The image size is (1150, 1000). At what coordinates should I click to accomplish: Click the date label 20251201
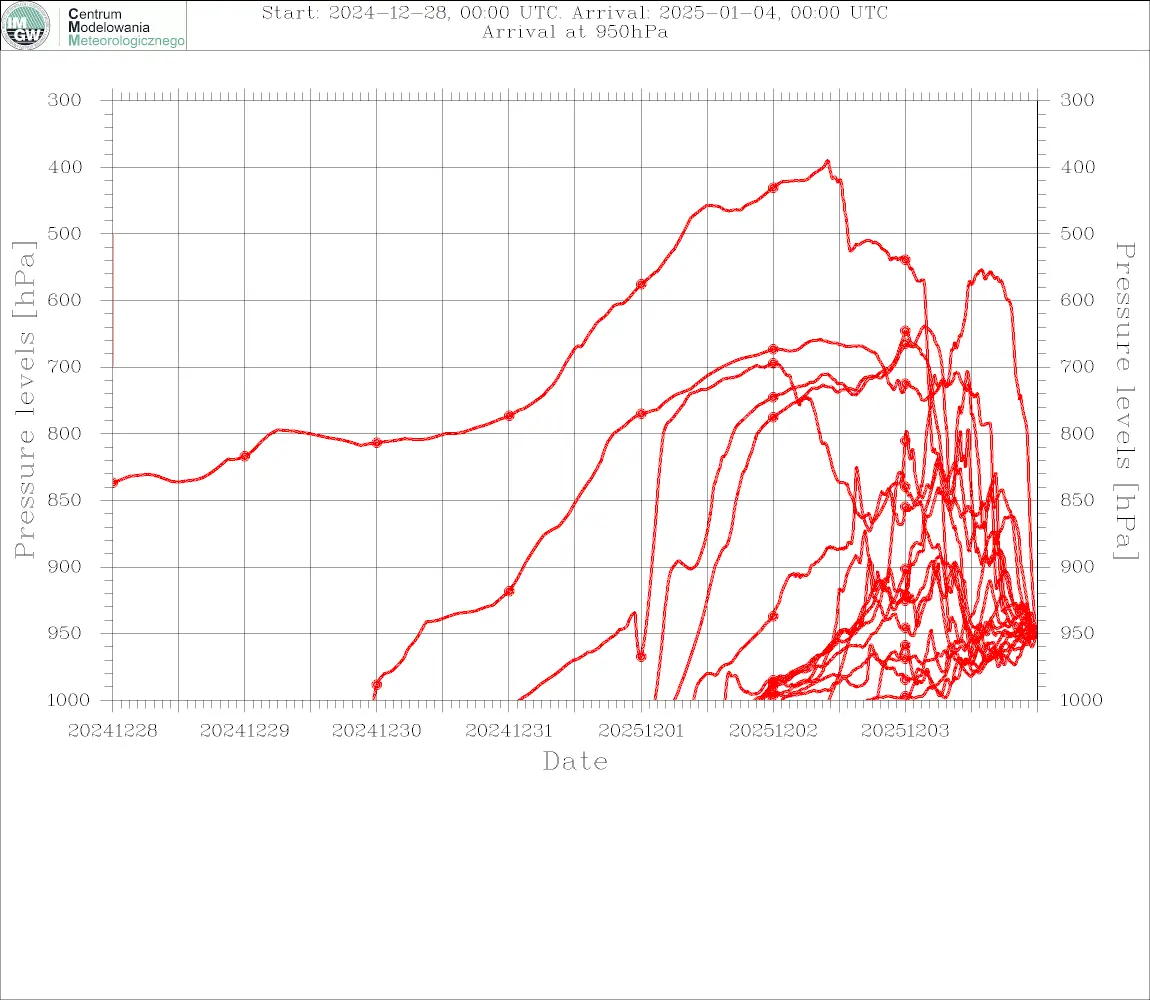point(641,731)
